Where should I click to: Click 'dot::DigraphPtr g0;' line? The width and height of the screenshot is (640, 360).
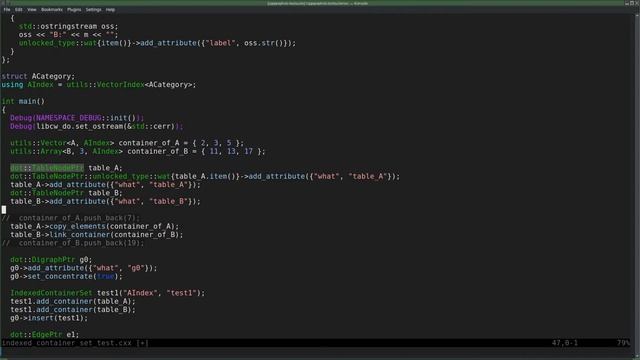[x=51, y=260]
